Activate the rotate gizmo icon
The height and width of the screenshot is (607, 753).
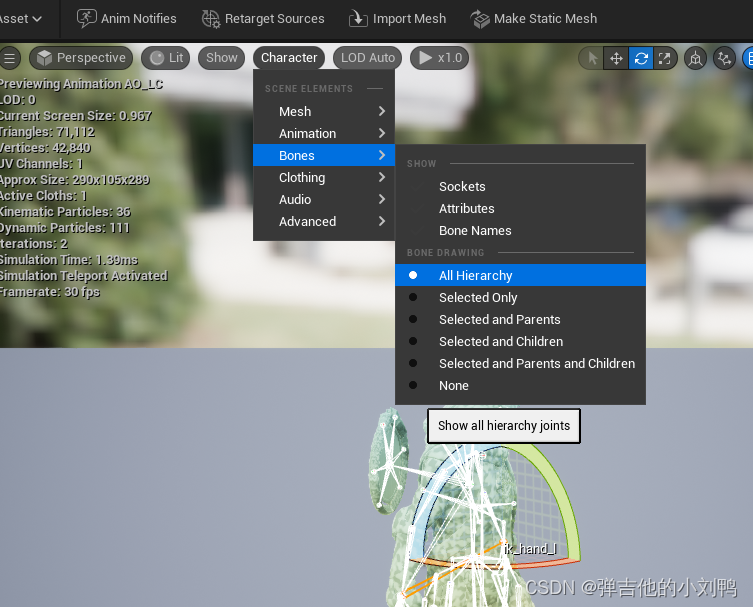click(641, 59)
